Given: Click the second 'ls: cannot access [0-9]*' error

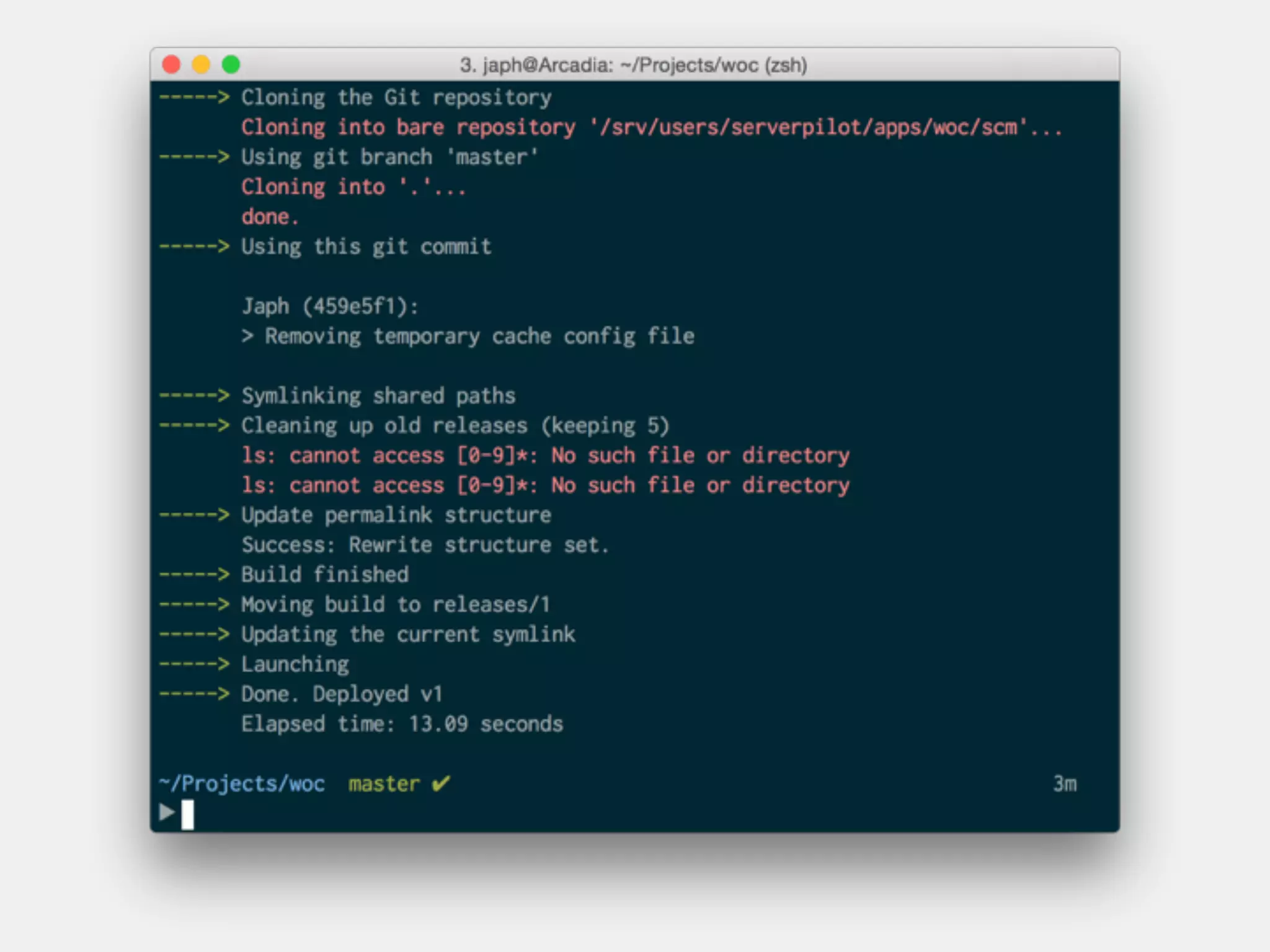Looking at the screenshot, I should coord(546,485).
